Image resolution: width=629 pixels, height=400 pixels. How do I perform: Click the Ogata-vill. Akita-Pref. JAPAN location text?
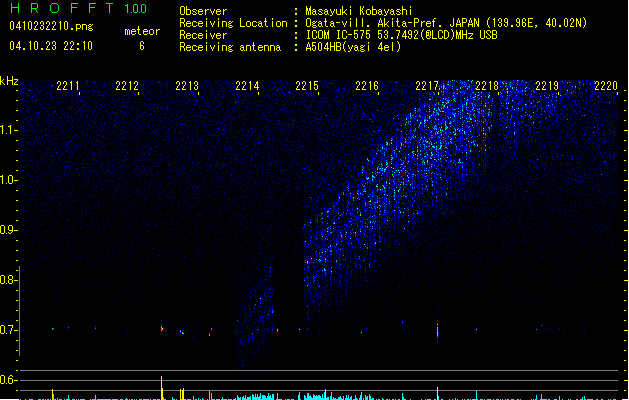pos(446,23)
